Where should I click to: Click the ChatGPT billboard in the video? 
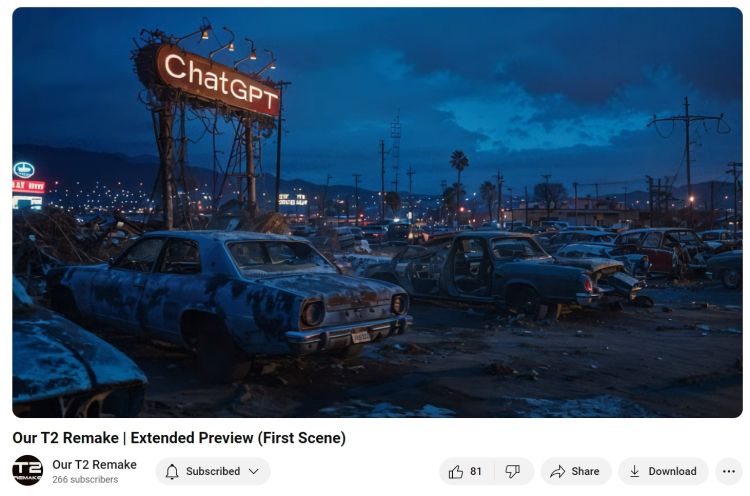218,81
